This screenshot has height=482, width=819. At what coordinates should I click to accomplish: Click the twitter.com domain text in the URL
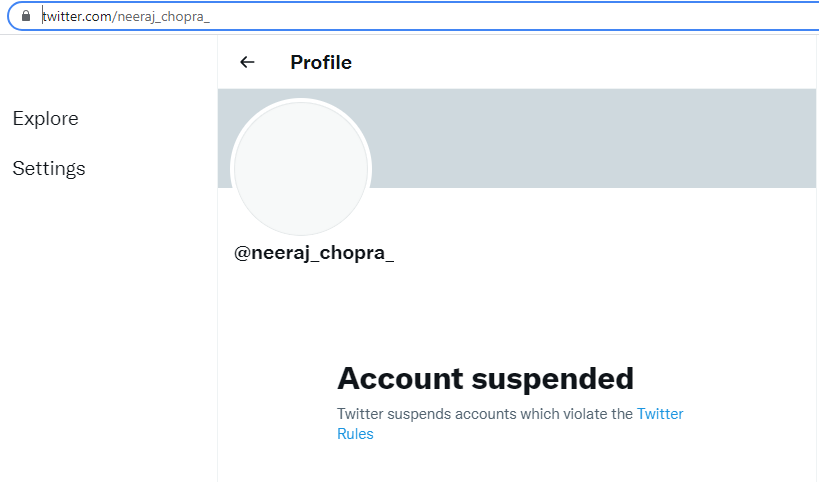(77, 17)
